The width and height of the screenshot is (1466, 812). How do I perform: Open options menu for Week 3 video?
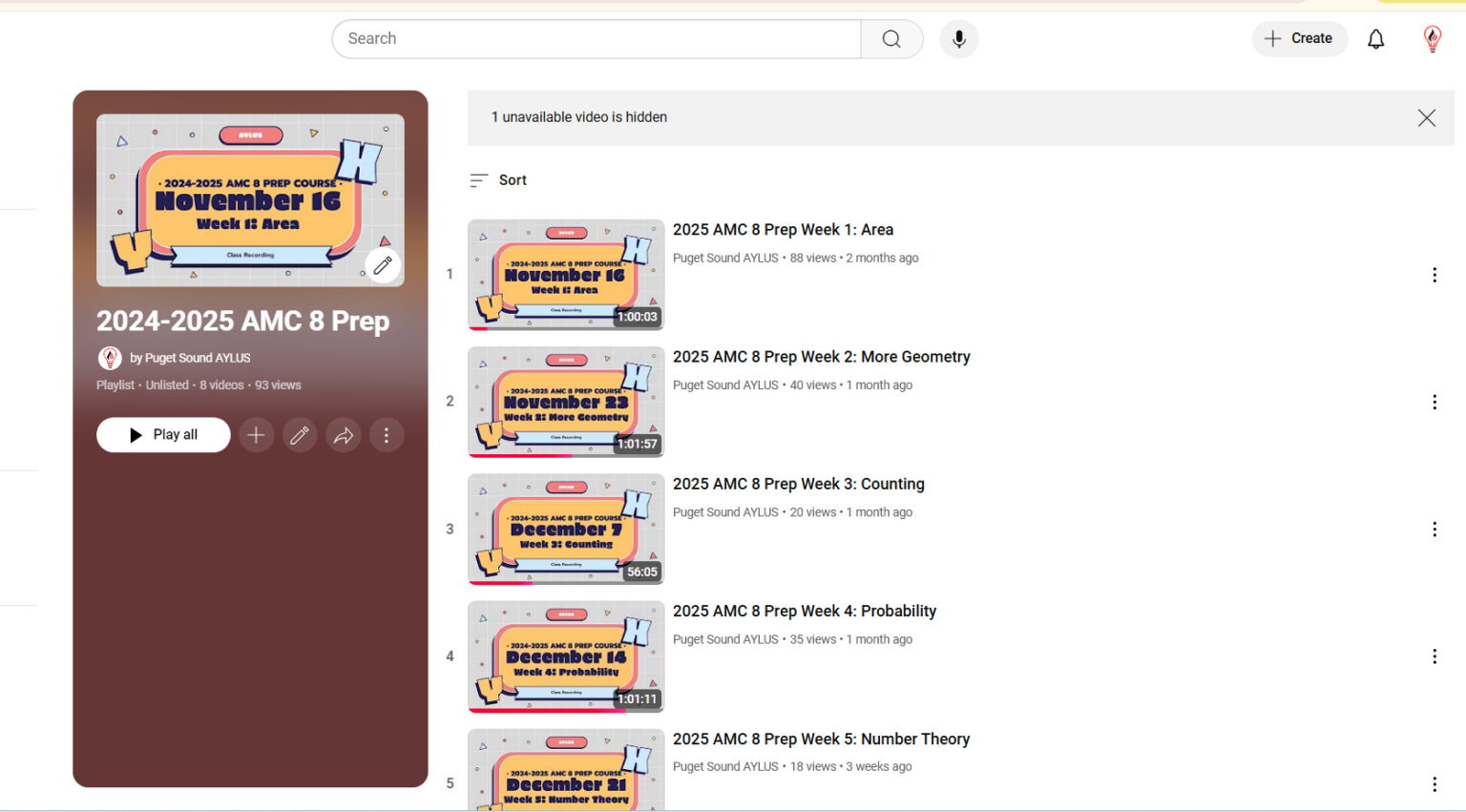tap(1434, 530)
